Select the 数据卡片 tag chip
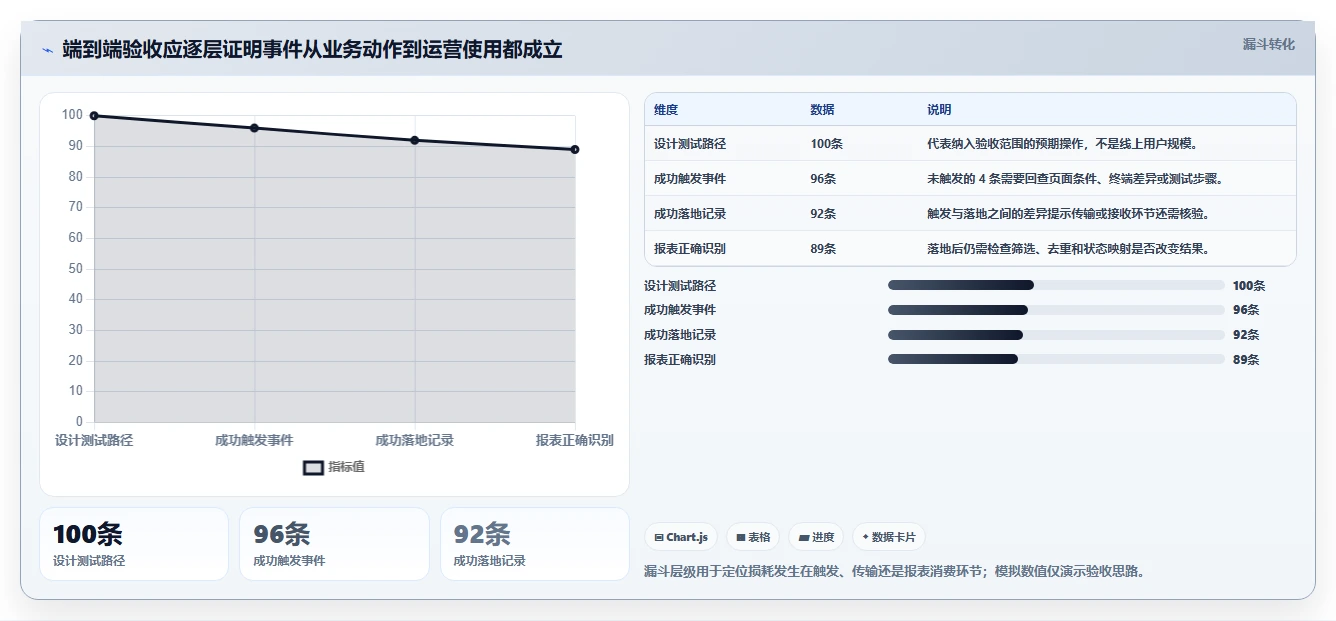 (888, 537)
